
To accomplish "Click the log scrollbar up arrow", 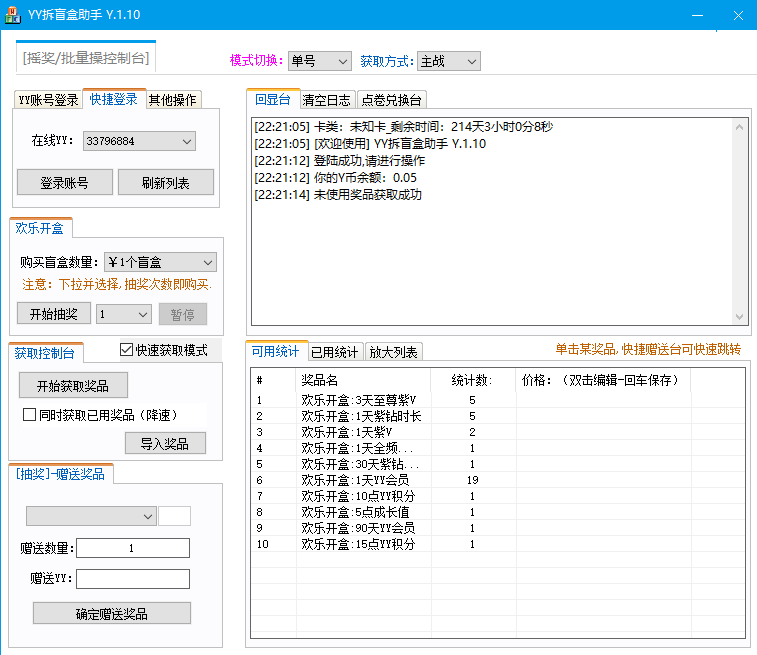I will click(739, 127).
